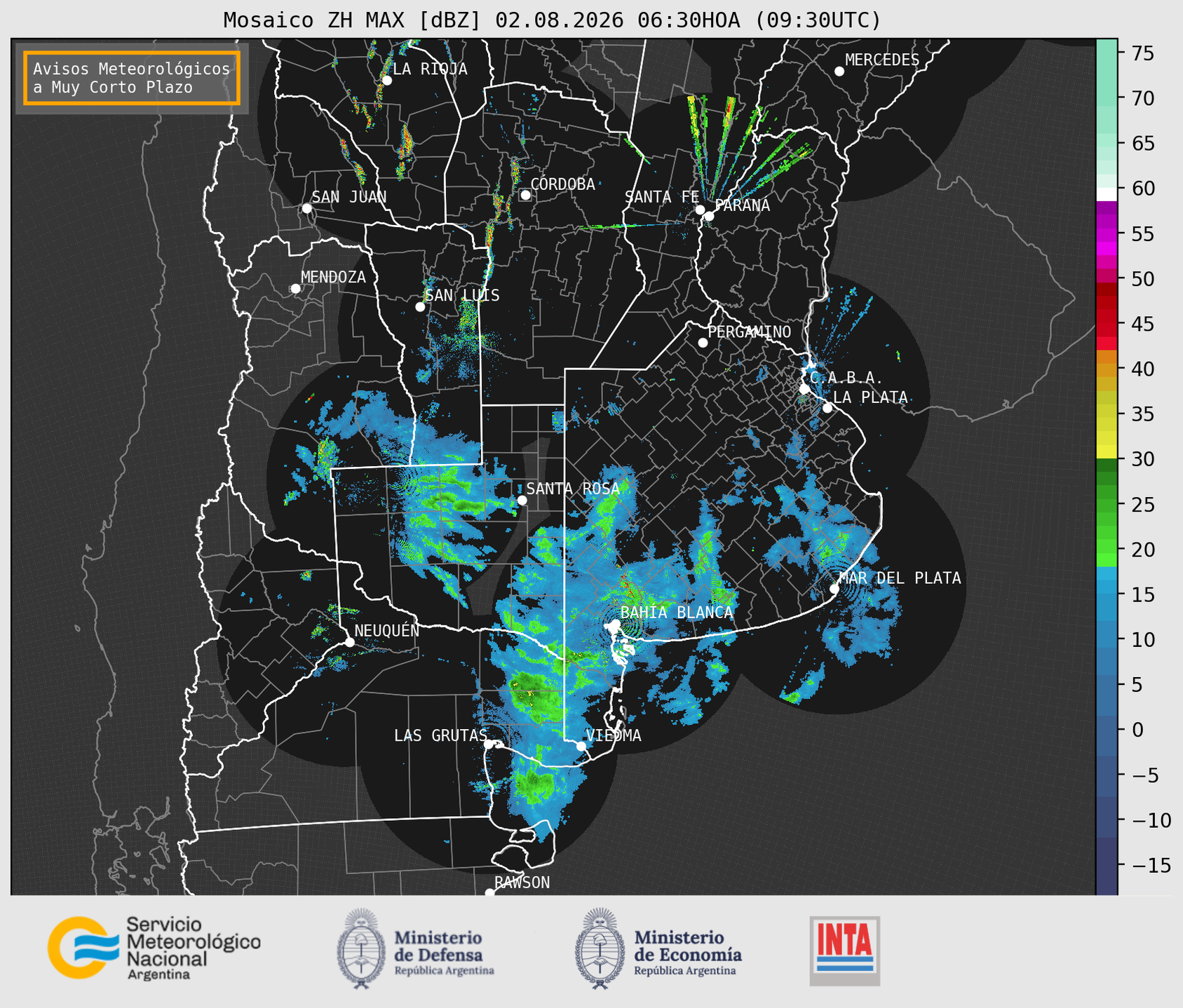Click the Mar del Plata marker dot
1183x1008 pixels.
[x=834, y=588]
